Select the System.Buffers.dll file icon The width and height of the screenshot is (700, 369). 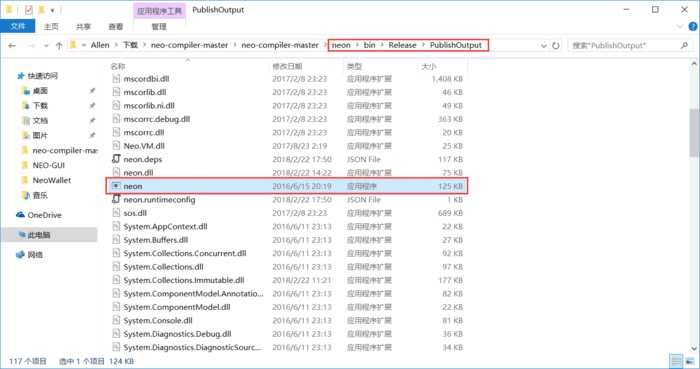coord(116,240)
